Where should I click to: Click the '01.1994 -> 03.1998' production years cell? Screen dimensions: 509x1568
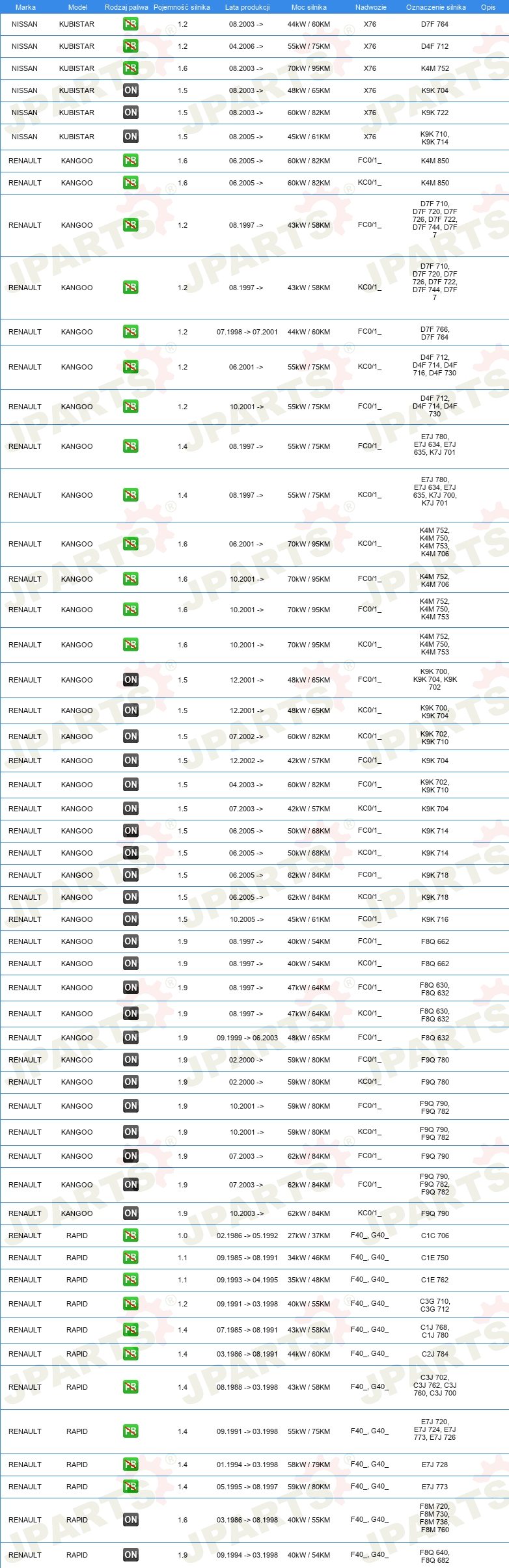[247, 1465]
